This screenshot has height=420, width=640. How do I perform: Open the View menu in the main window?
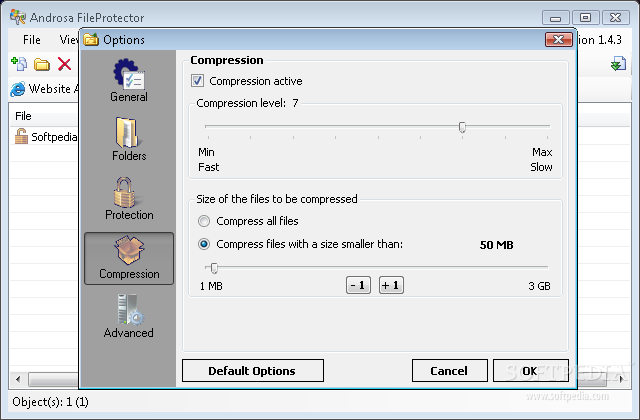pyautogui.click(x=68, y=40)
